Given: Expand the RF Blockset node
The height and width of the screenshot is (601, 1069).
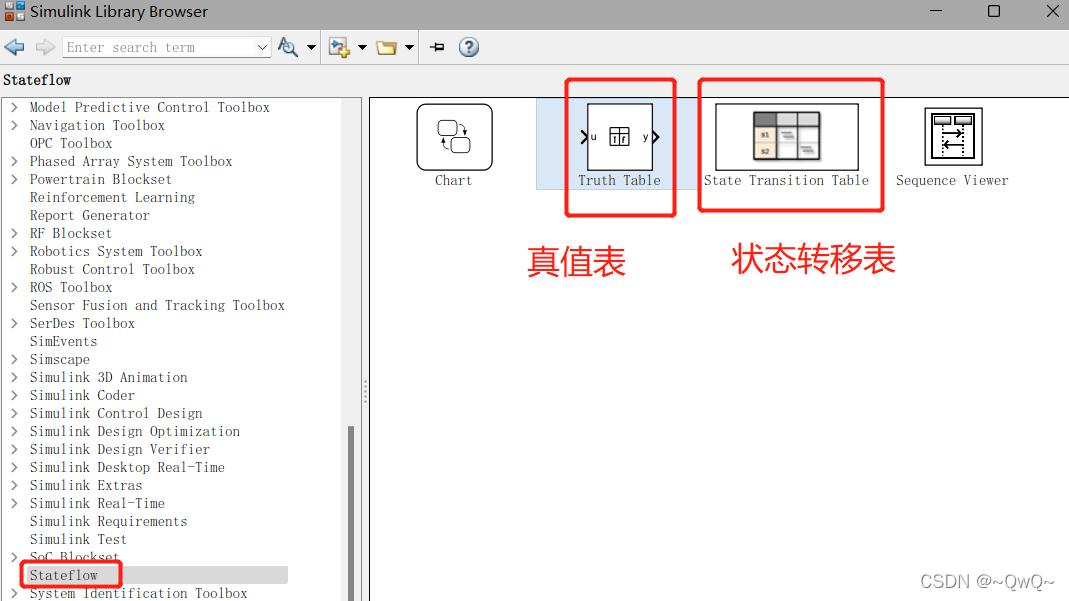Looking at the screenshot, I should (x=14, y=233).
